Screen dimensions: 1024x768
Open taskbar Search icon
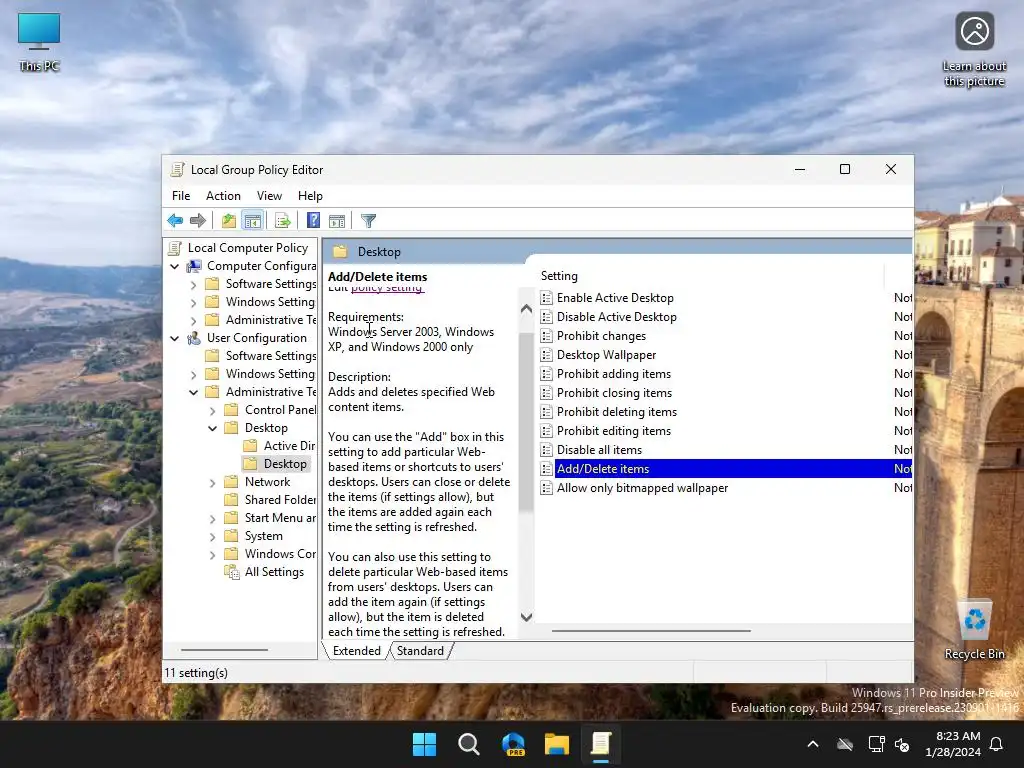point(469,744)
